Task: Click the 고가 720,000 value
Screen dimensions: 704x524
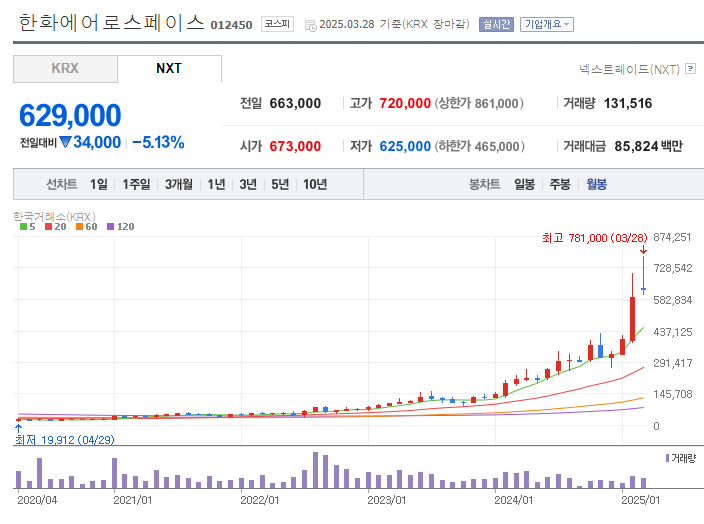Action: (405, 104)
